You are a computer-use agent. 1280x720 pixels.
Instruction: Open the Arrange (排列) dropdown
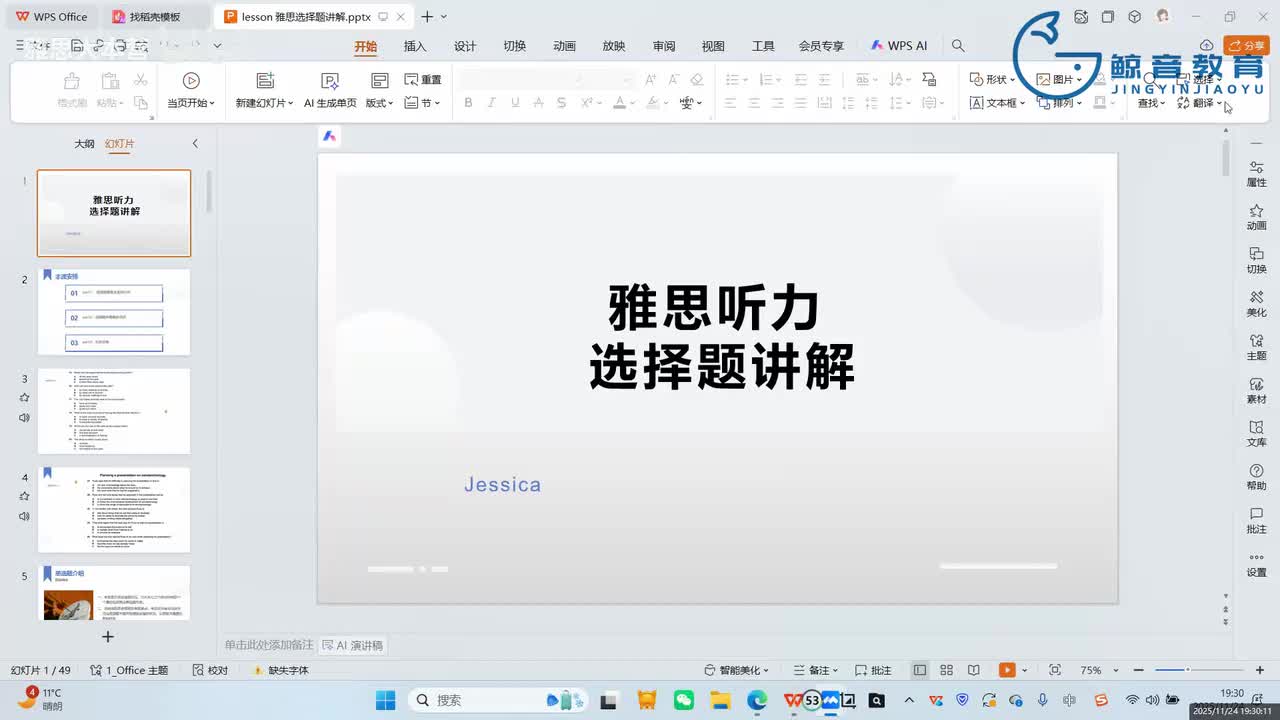pos(1059,103)
